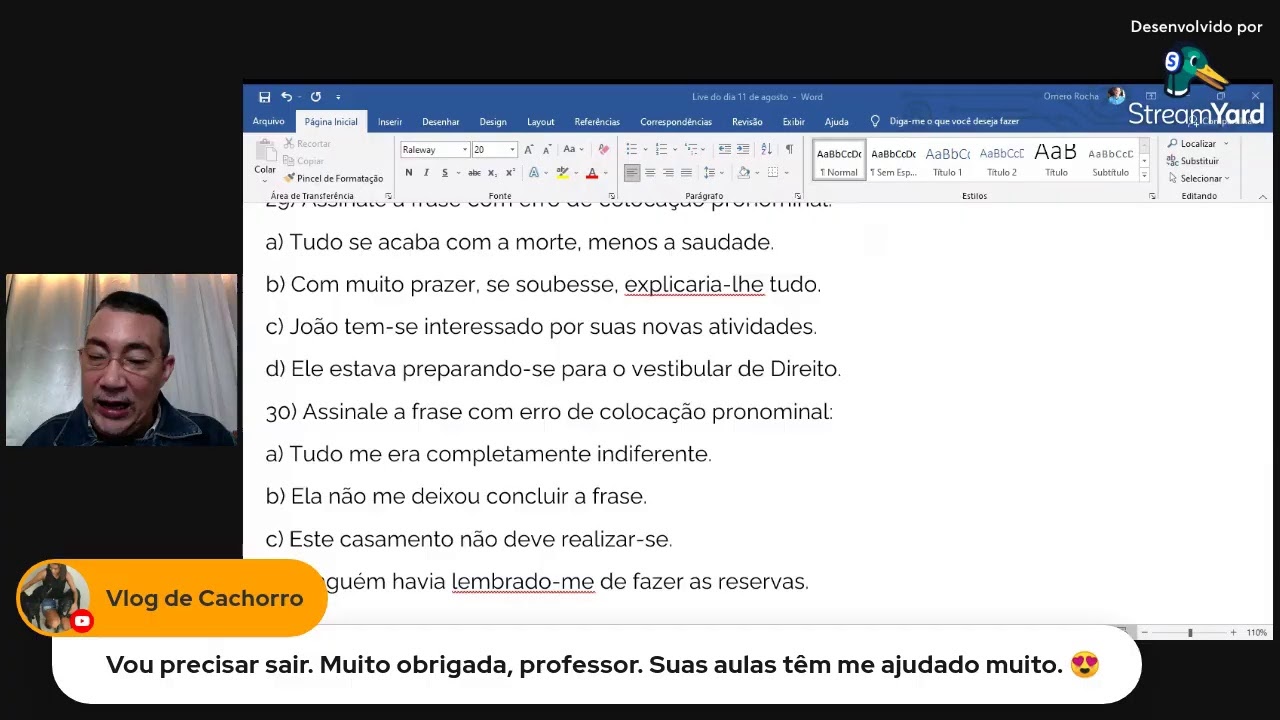1280x720 pixels.
Task: Save the document with the floppy icon
Action: point(264,97)
